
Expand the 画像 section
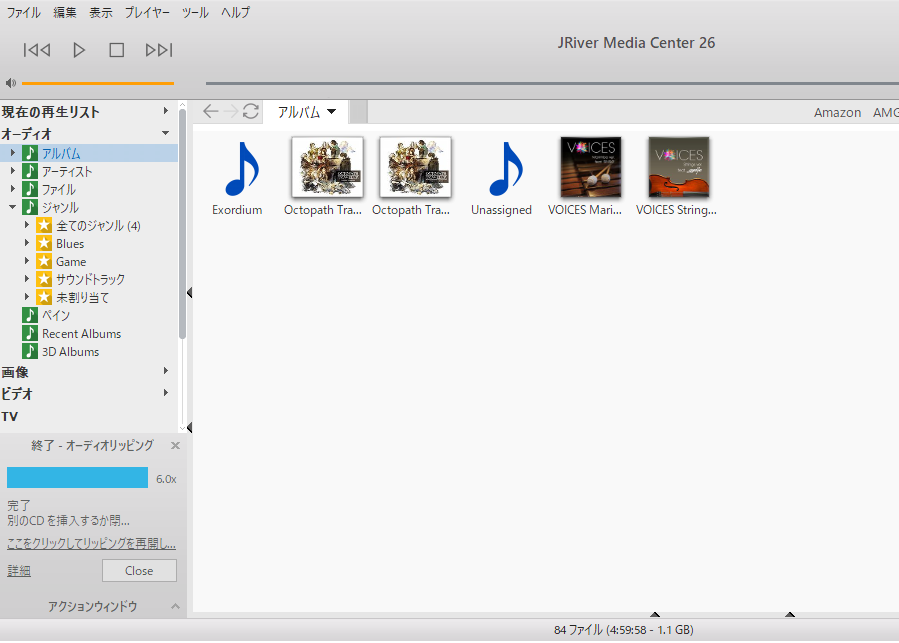point(166,371)
